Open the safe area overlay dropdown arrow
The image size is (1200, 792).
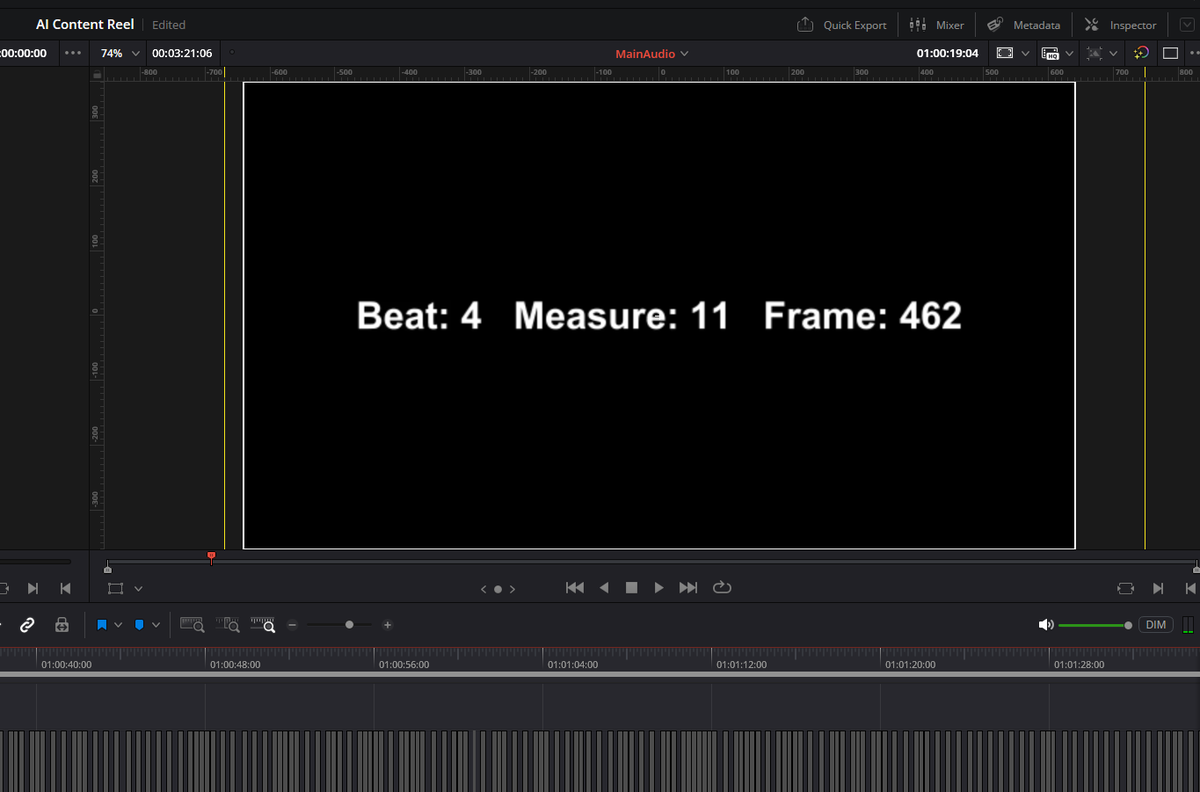coord(1025,53)
